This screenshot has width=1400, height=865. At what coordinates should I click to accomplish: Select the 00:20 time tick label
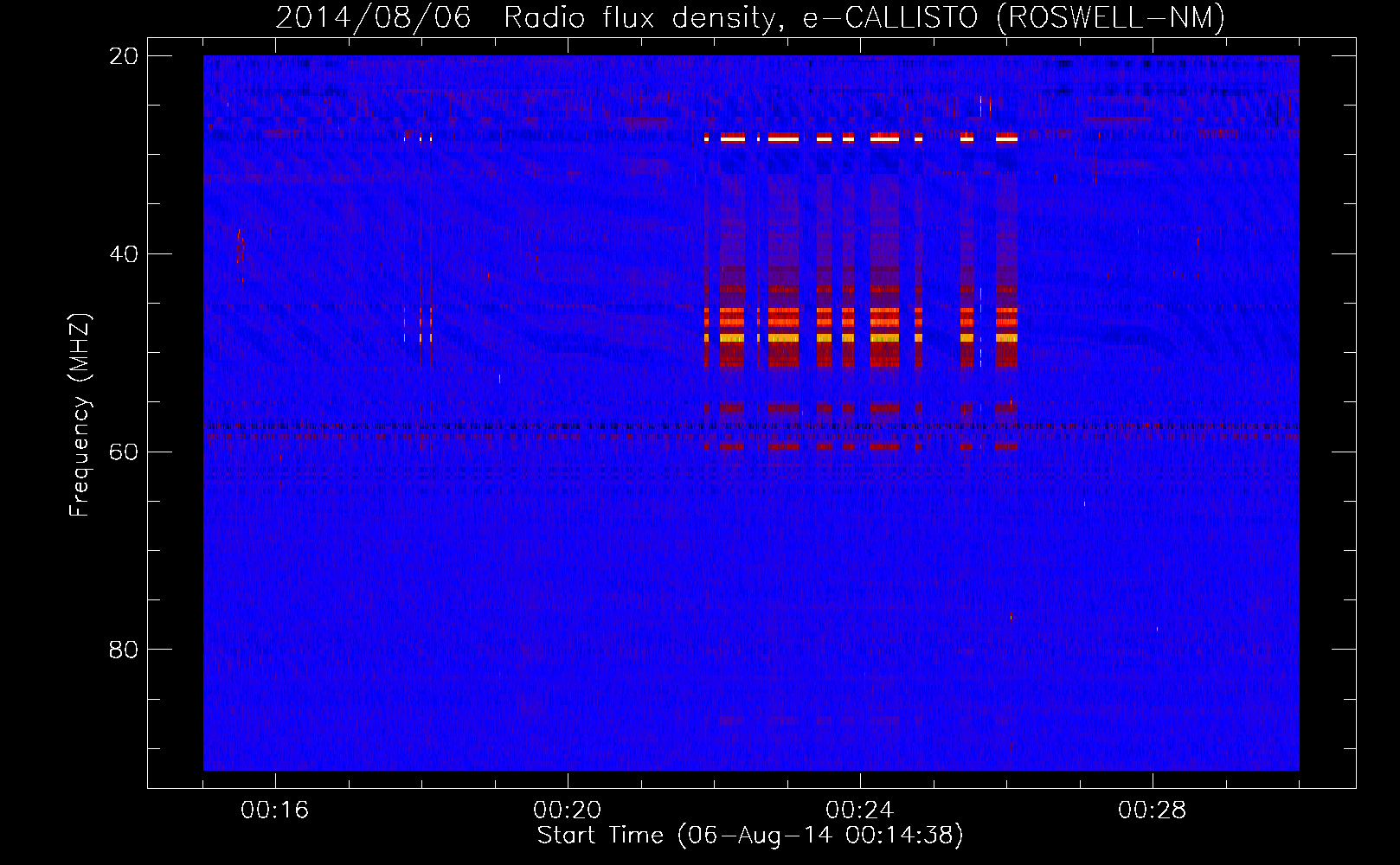click(568, 811)
